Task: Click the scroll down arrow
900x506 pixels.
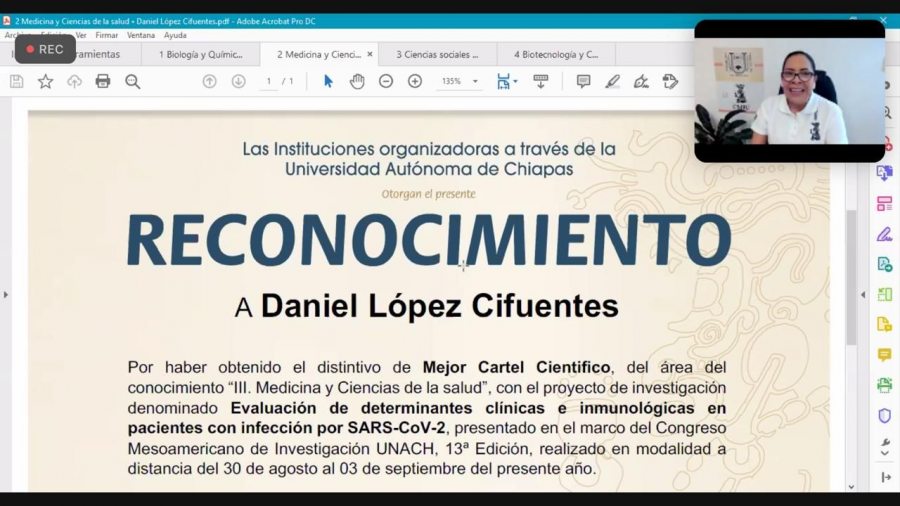Action: pyautogui.click(x=851, y=487)
